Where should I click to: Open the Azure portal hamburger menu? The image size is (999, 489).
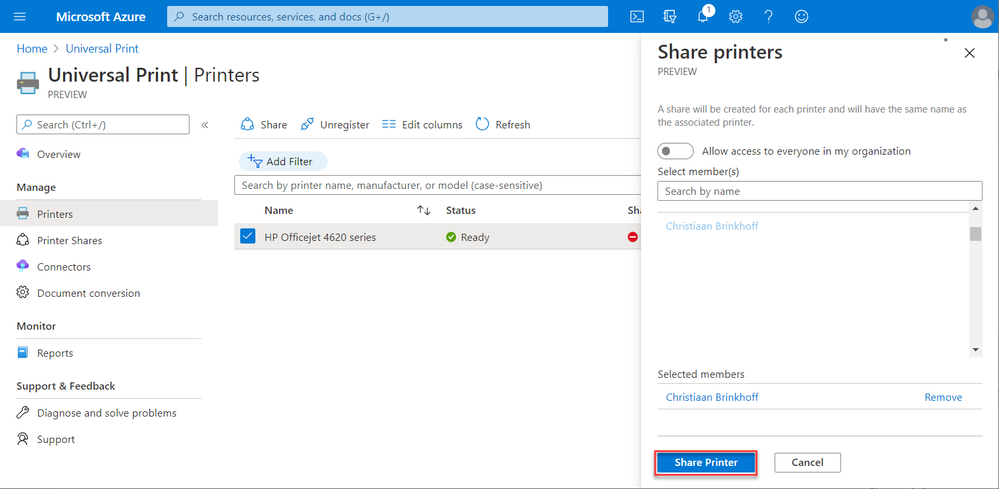(x=20, y=17)
